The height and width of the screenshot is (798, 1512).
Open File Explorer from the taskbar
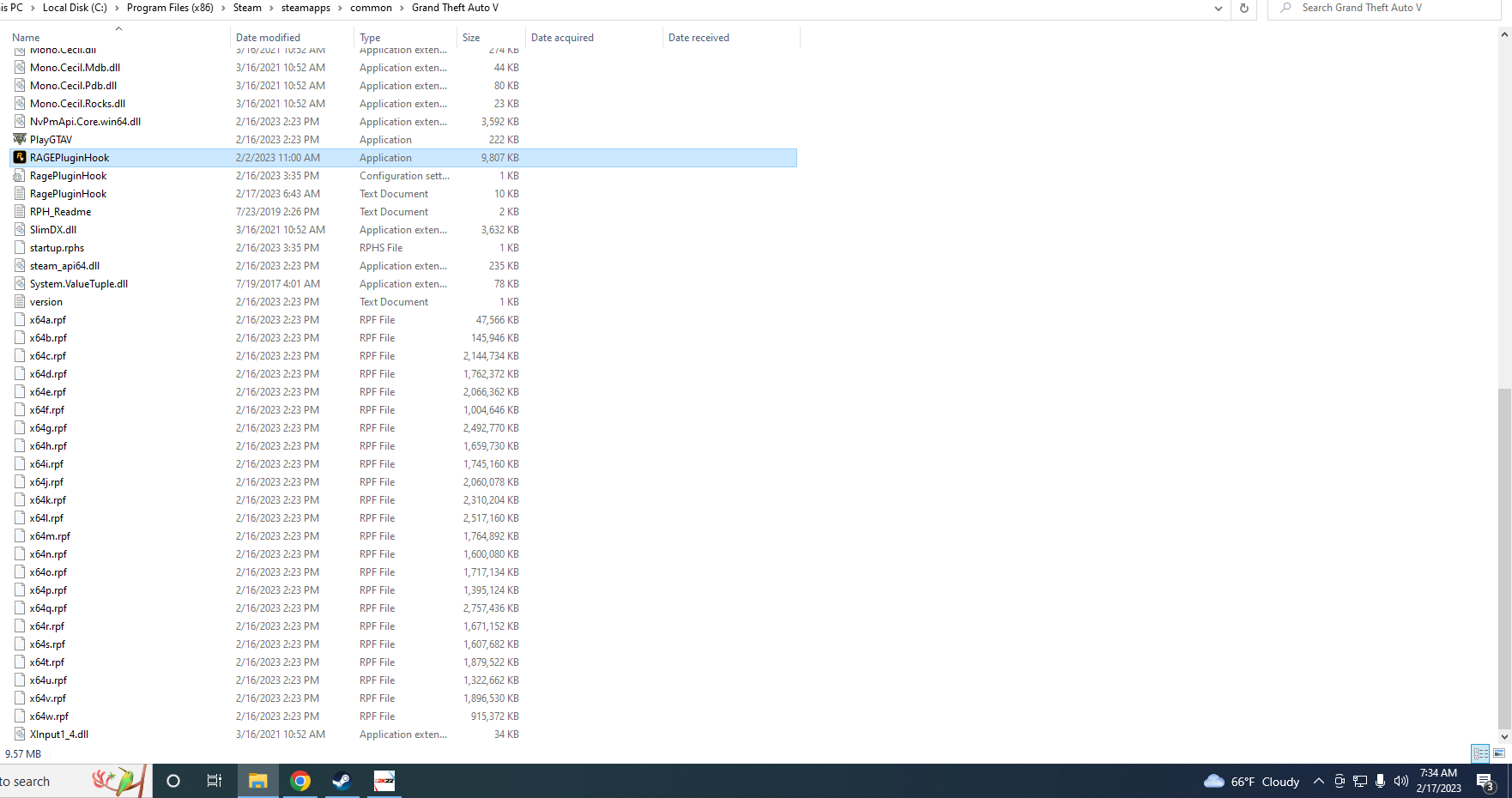point(258,781)
